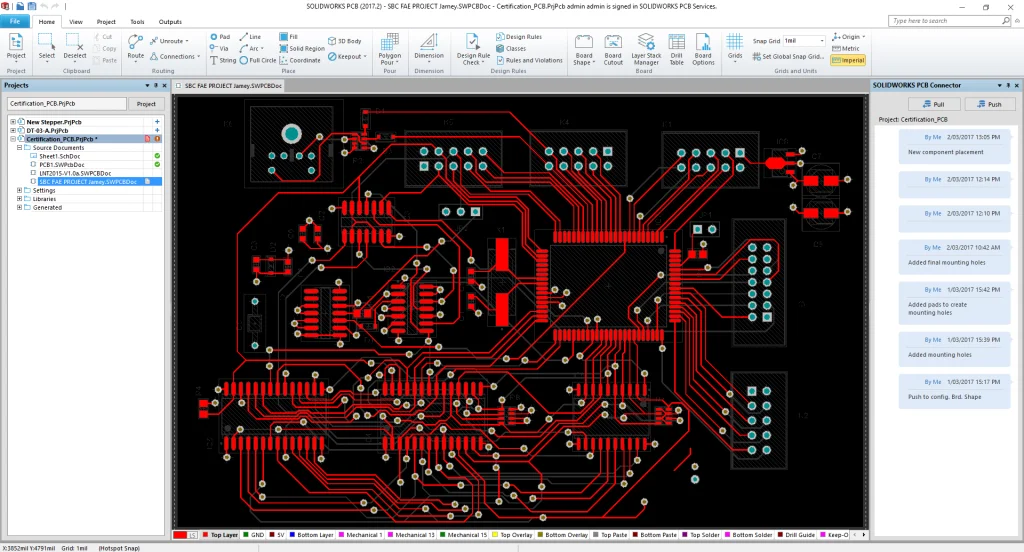Open the Keepout dropdown arrow
The width and height of the screenshot is (1024, 552).
pos(366,57)
